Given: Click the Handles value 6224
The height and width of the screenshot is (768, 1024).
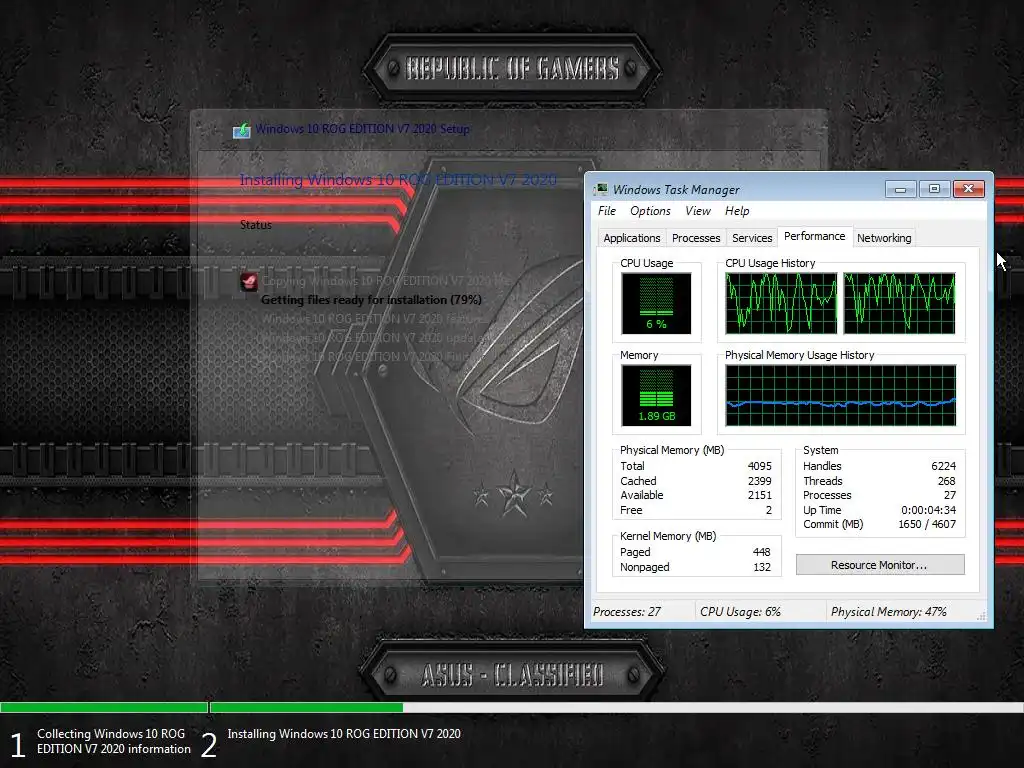Looking at the screenshot, I should pyautogui.click(x=943, y=466).
